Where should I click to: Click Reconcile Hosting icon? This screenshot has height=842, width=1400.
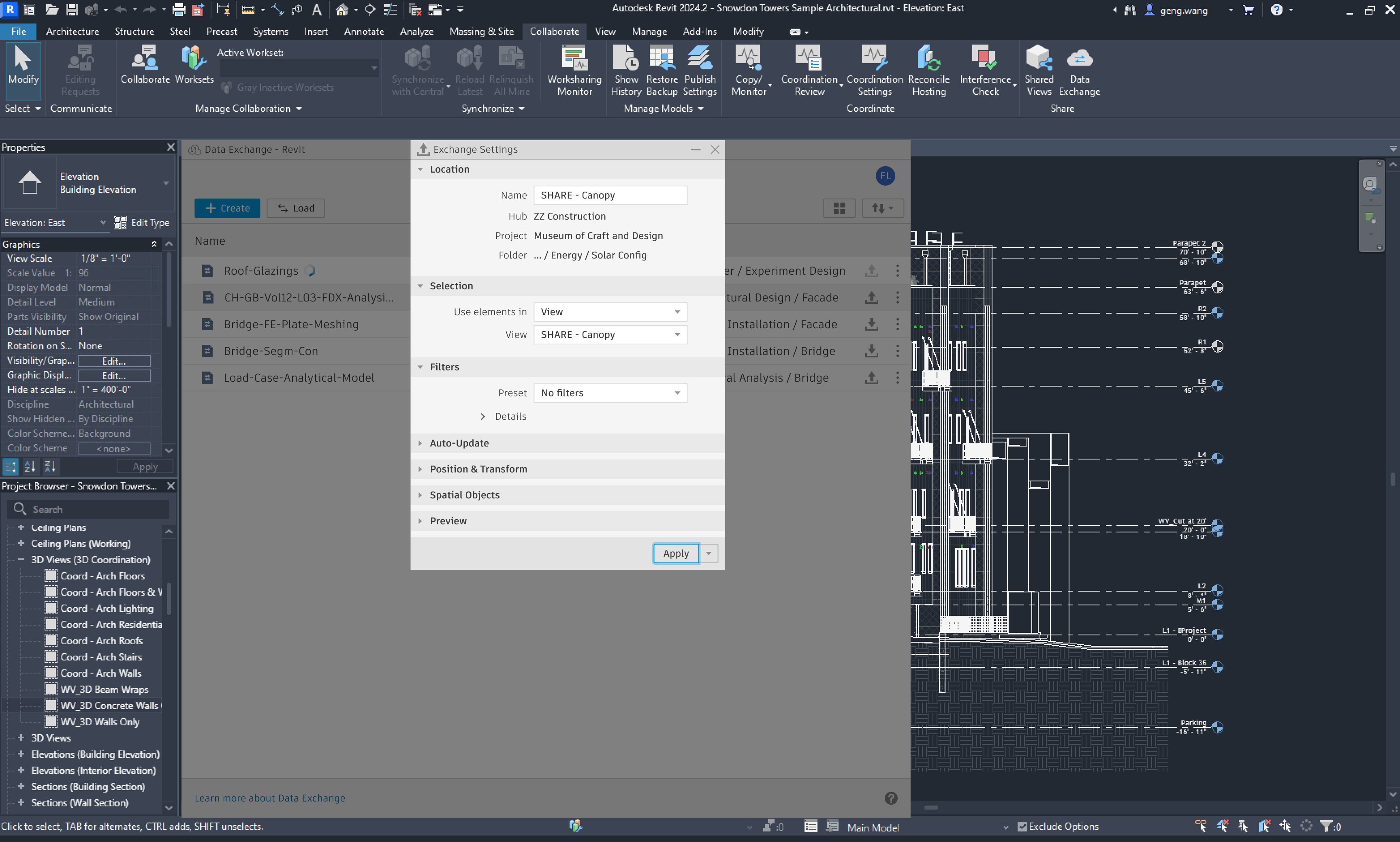tap(928, 71)
